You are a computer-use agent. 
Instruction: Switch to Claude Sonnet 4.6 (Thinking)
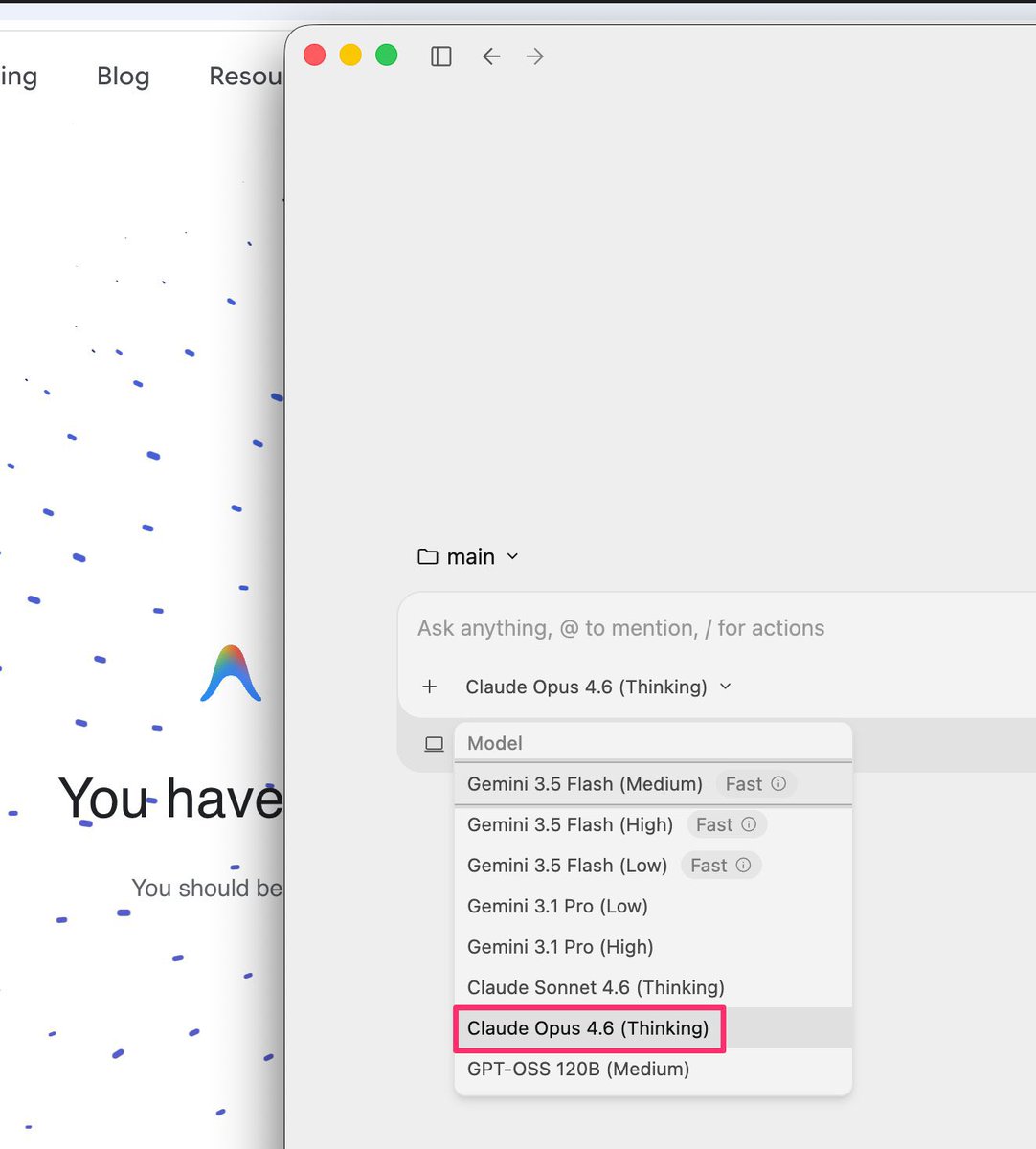pos(653,987)
